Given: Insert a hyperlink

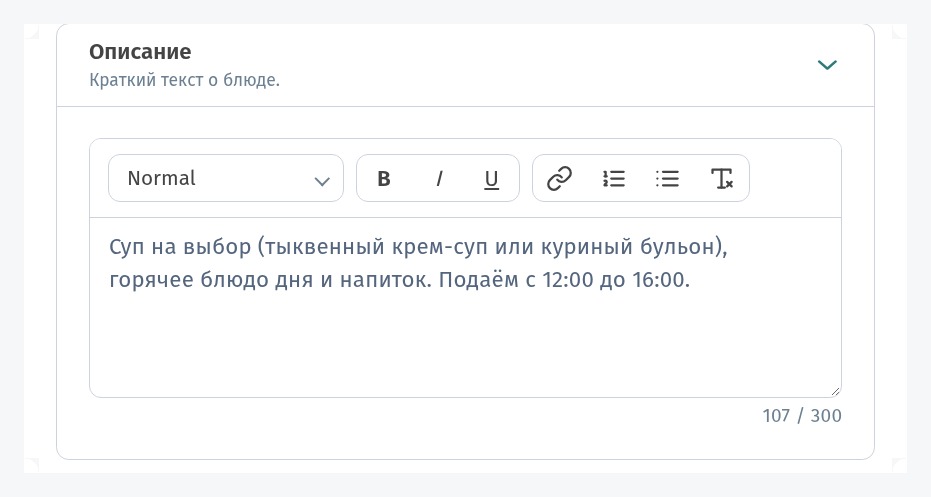Looking at the screenshot, I should coord(559,178).
